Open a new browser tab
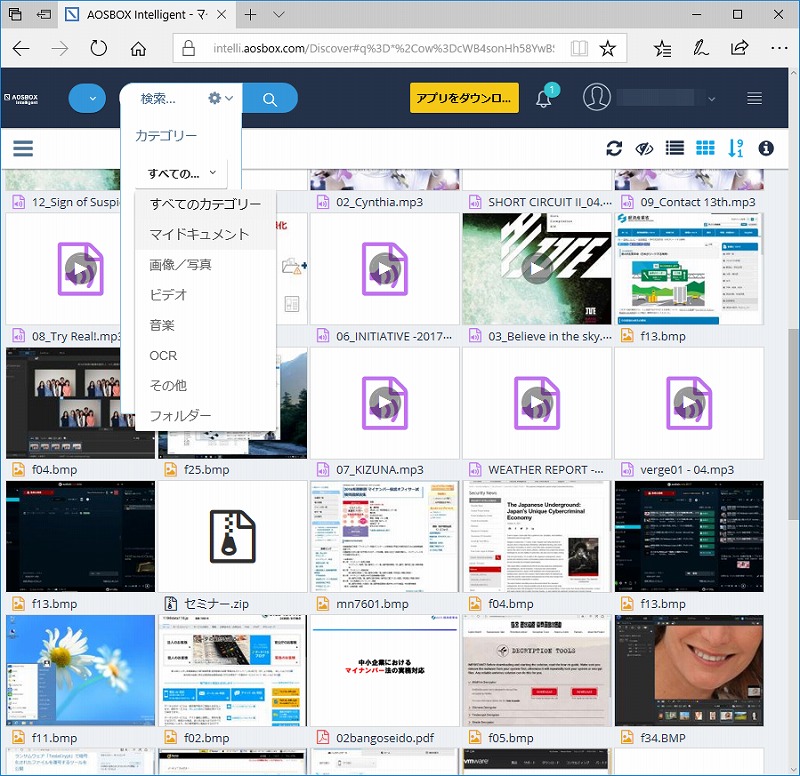Image resolution: width=800 pixels, height=776 pixels. [250, 15]
